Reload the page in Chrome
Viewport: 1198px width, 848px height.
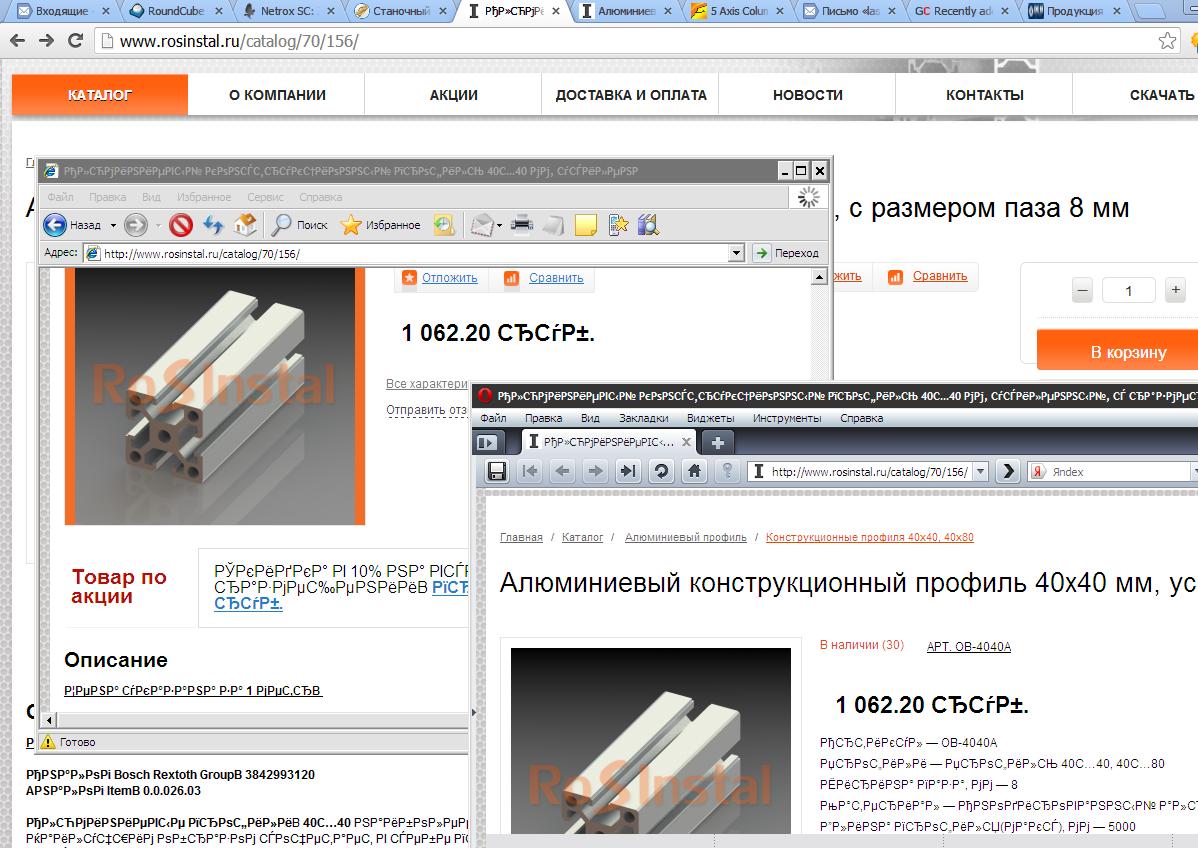coord(76,40)
